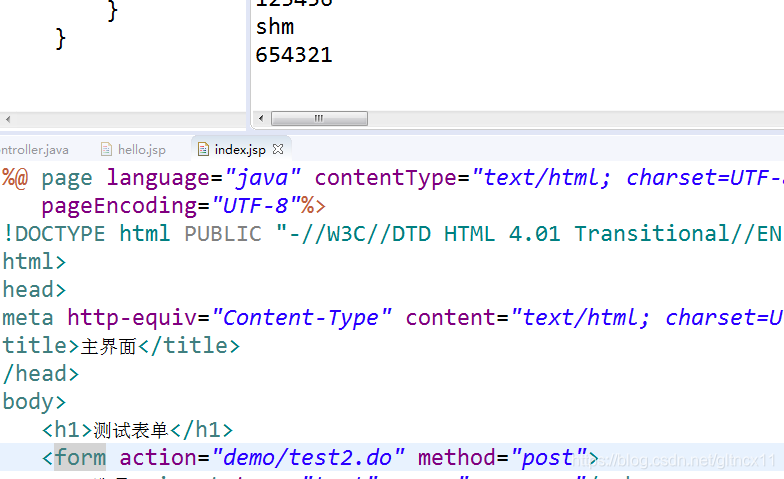Select console output line '654321'
Image resolution: width=784 pixels, height=479 pixels.
[x=294, y=55]
